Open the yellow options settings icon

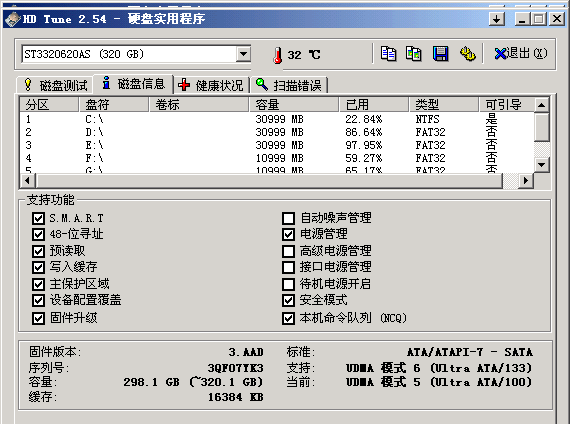(x=467, y=54)
